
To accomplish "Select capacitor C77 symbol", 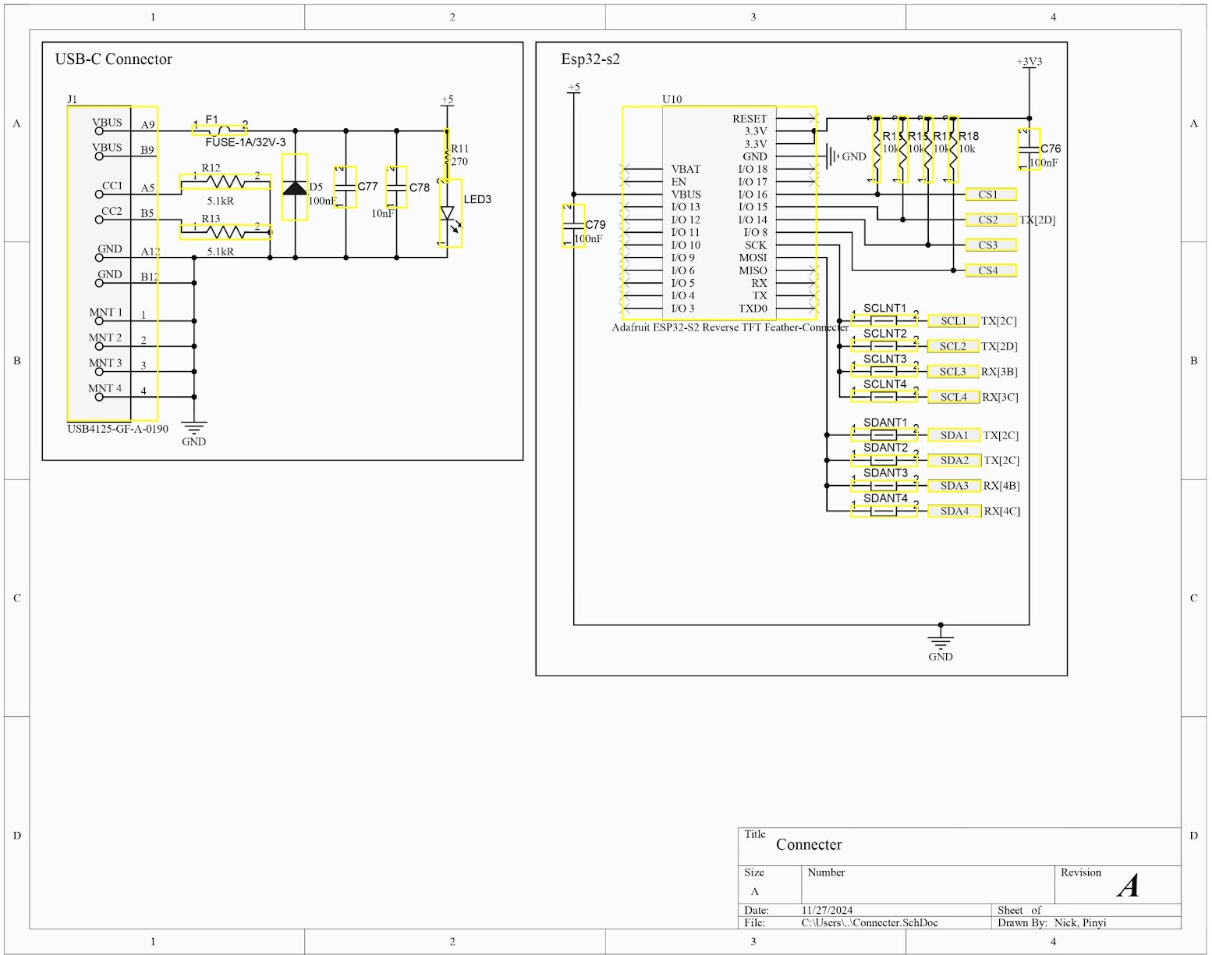I will (x=345, y=187).
